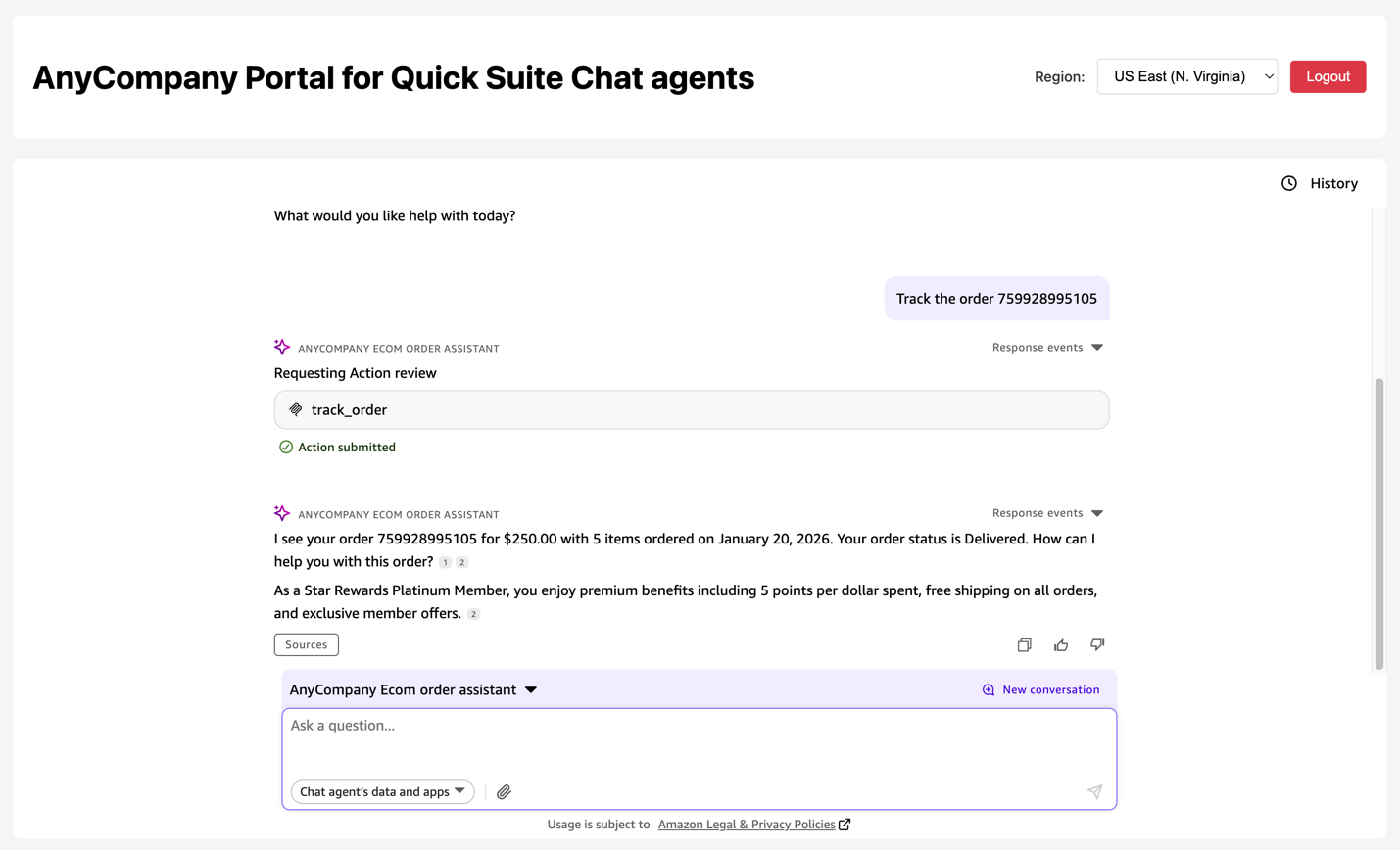Click citation 1 after first paragraph
The height and width of the screenshot is (850, 1400).
[445, 562]
